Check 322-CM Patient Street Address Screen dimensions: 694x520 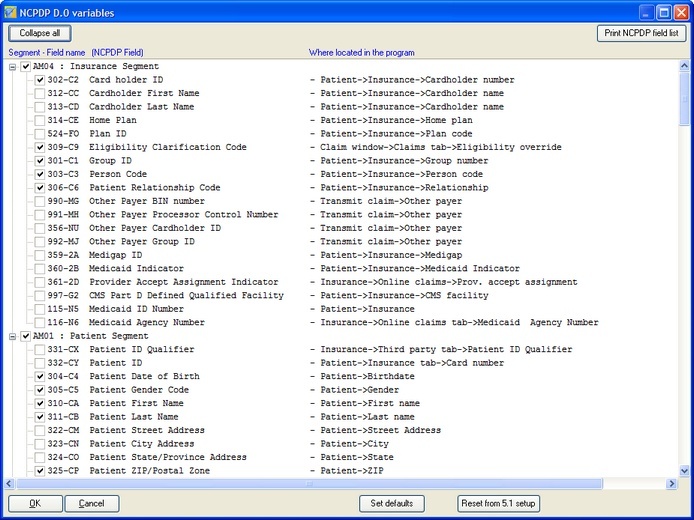[40, 431]
